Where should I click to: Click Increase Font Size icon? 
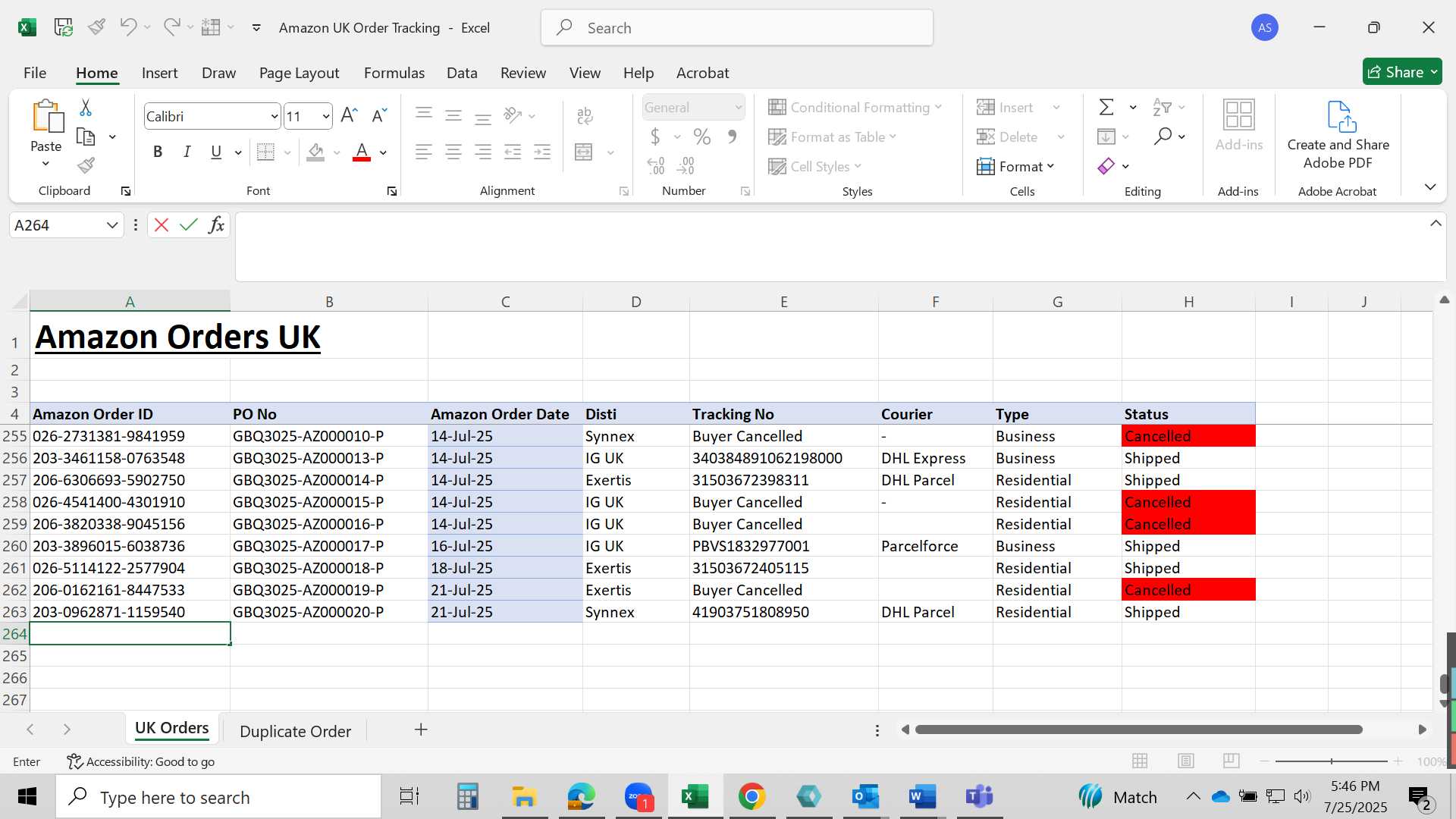349,115
